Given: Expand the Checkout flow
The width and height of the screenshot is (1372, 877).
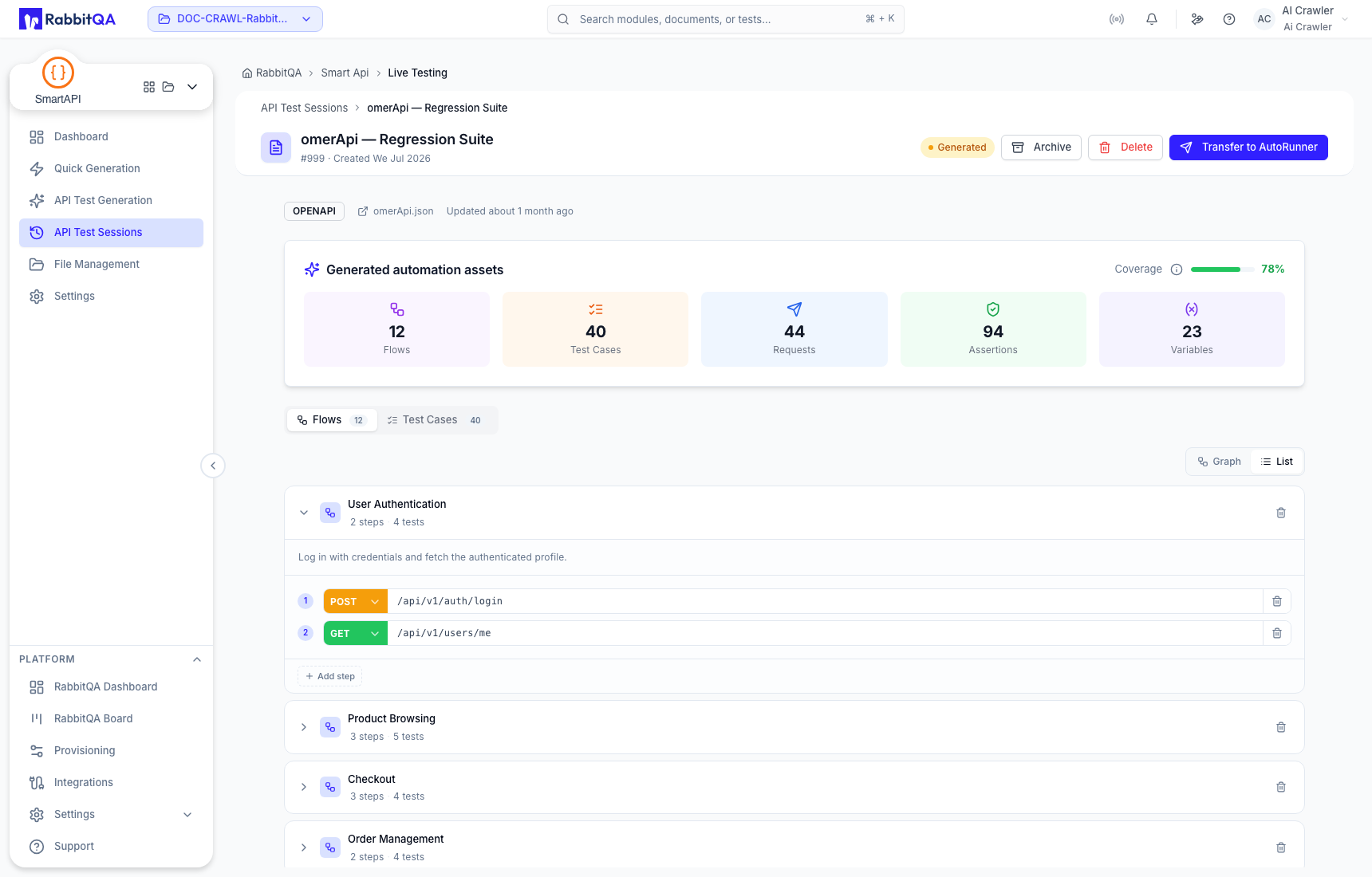Looking at the screenshot, I should tap(304, 787).
